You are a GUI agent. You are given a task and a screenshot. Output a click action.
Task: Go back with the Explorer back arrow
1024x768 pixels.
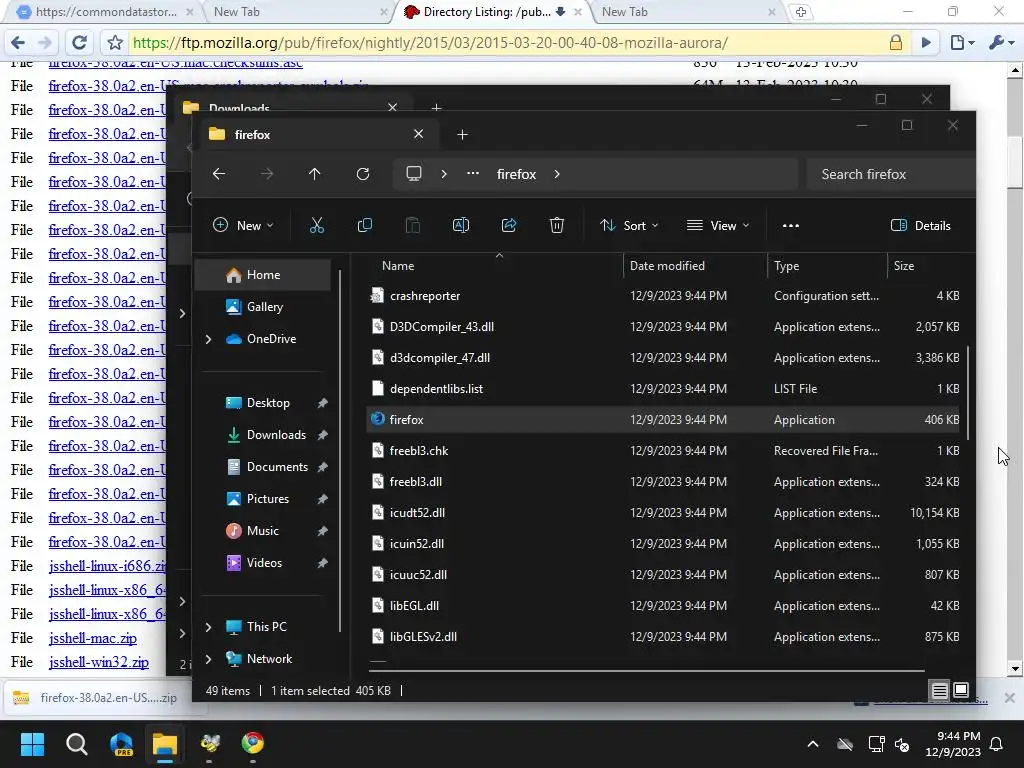pos(219,174)
